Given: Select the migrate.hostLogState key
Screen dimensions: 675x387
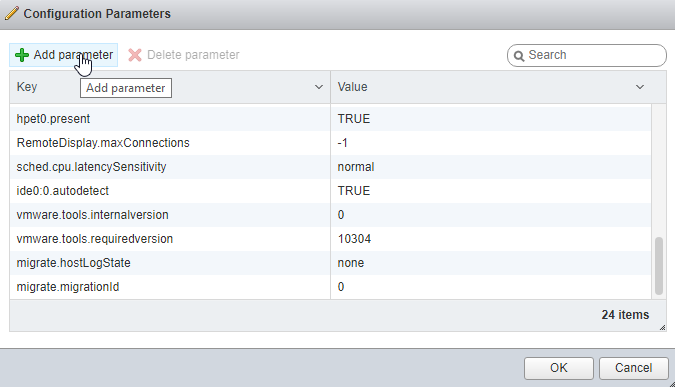Looking at the screenshot, I should point(73,263).
